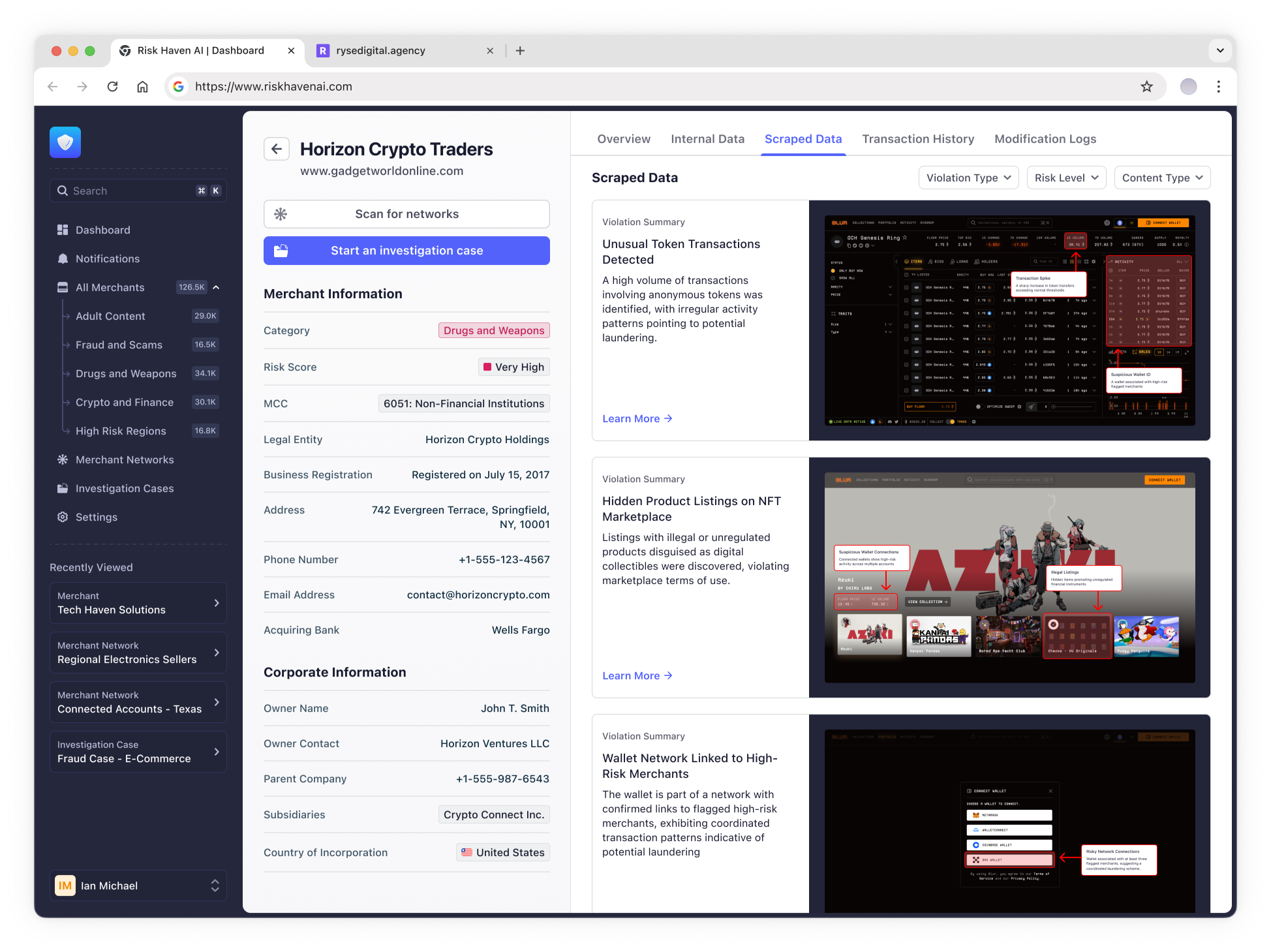Switch to the Transaction History tab
The width and height of the screenshot is (1271, 952).
pos(918,139)
